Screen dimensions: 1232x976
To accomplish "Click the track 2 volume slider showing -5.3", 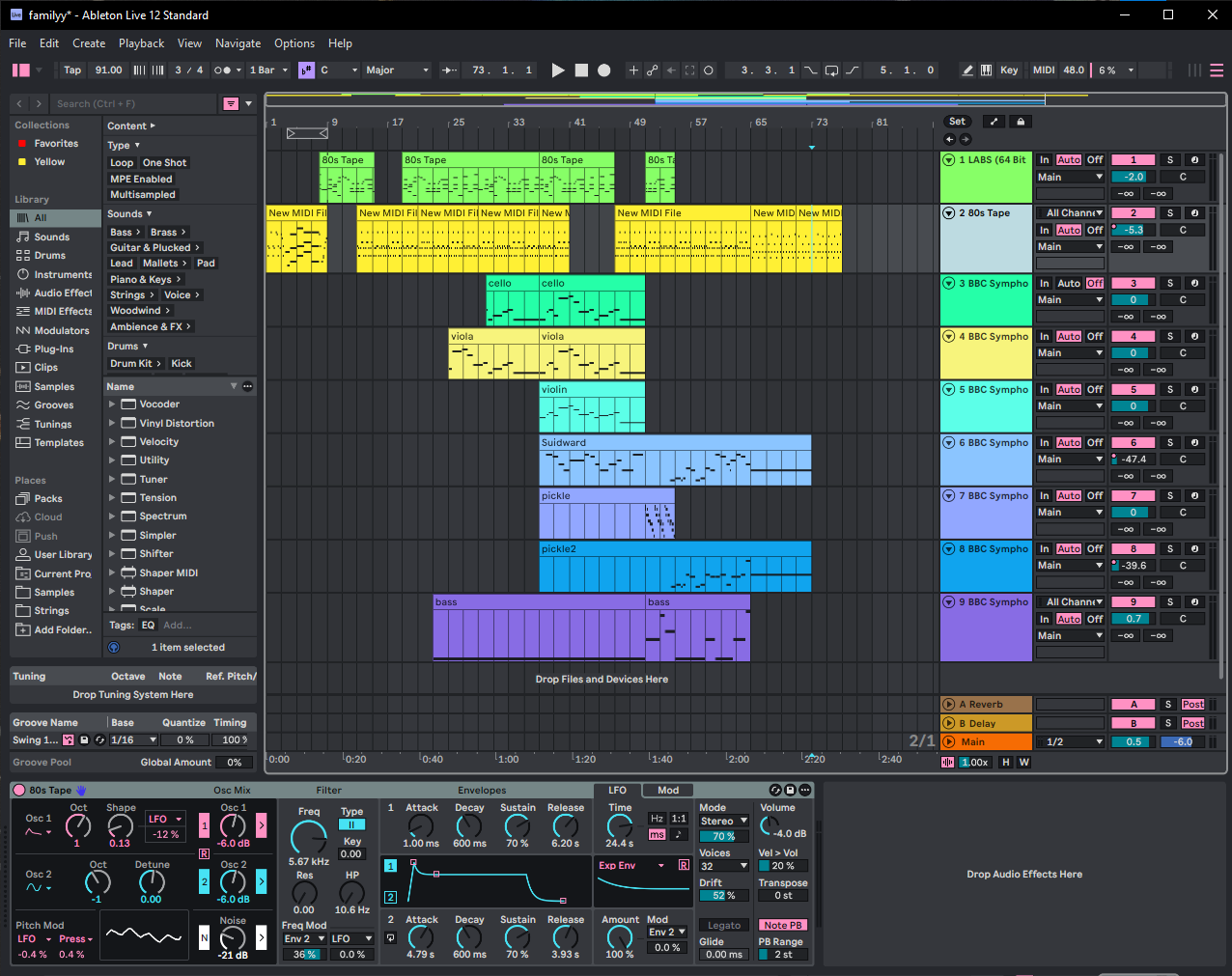I will [1134, 230].
